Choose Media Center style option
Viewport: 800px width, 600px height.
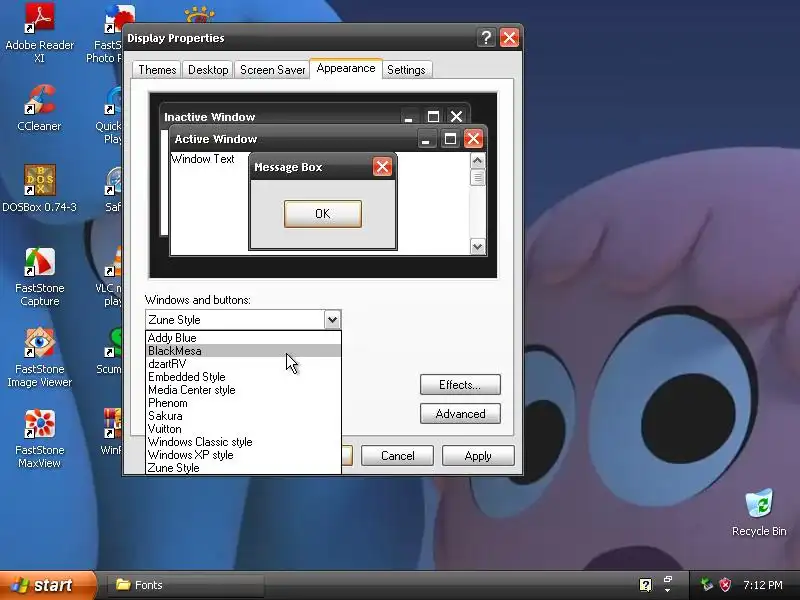[243, 390]
